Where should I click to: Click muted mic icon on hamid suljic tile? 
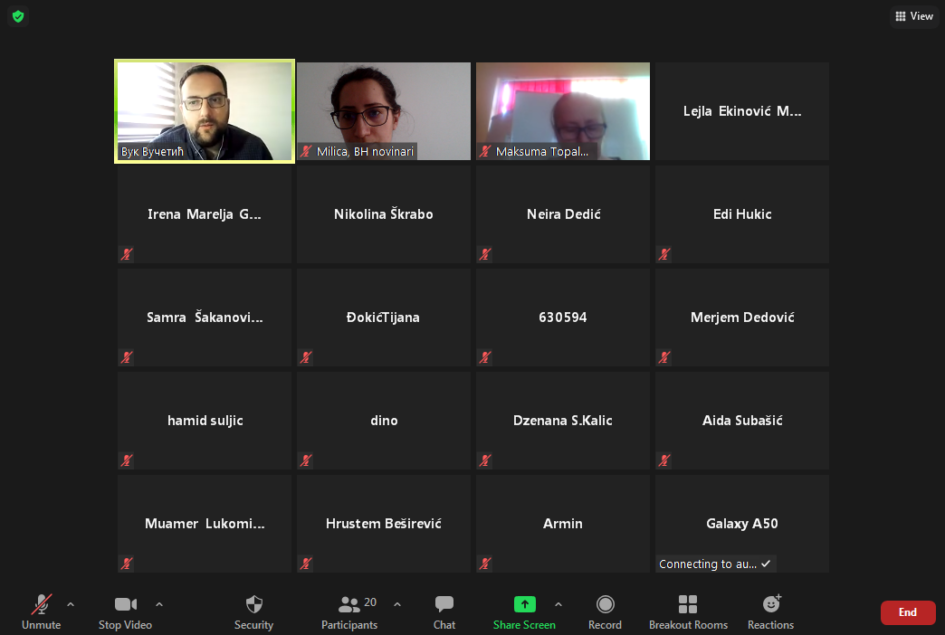(x=127, y=460)
